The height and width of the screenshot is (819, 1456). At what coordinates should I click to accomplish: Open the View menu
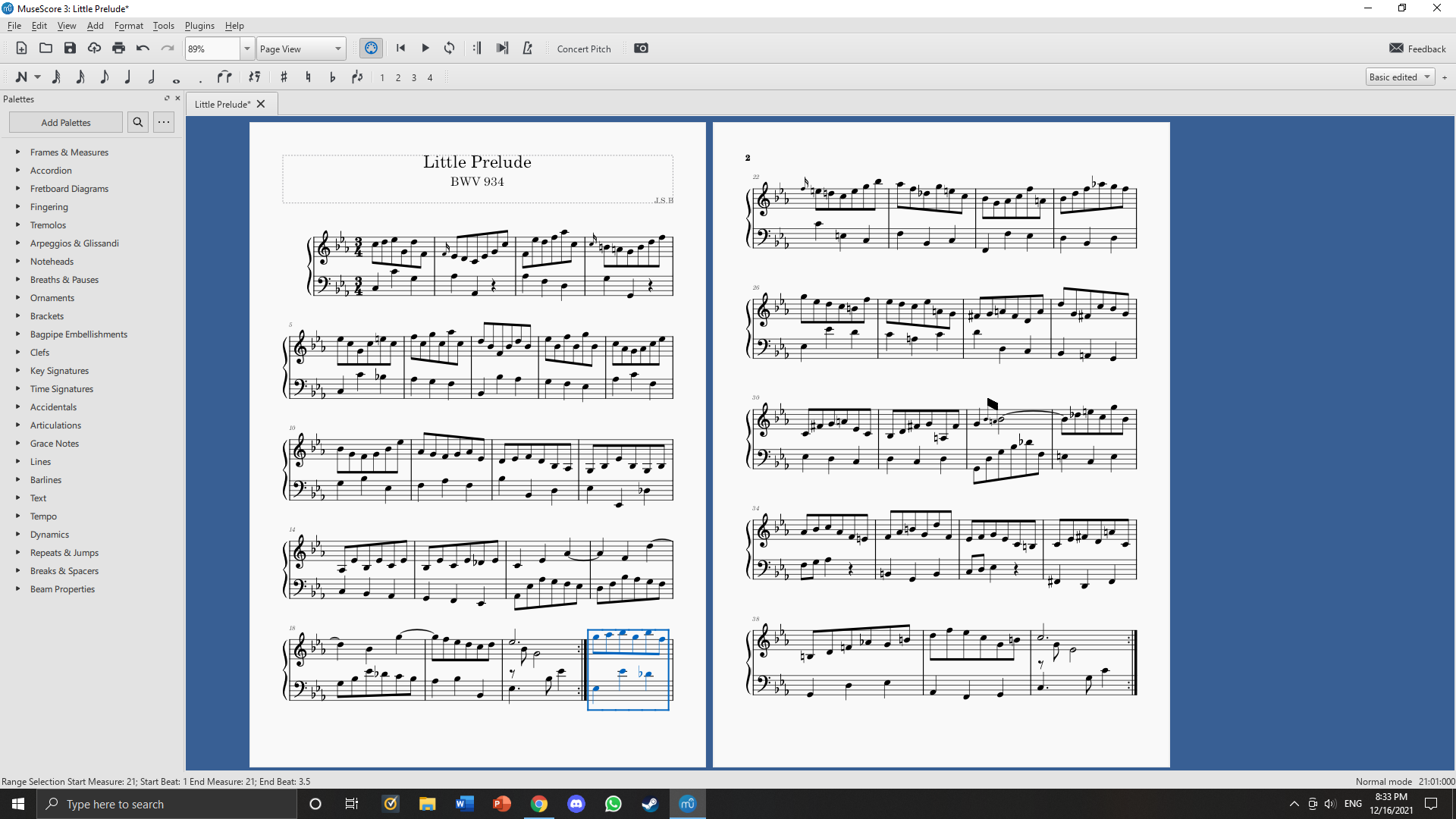click(x=65, y=26)
